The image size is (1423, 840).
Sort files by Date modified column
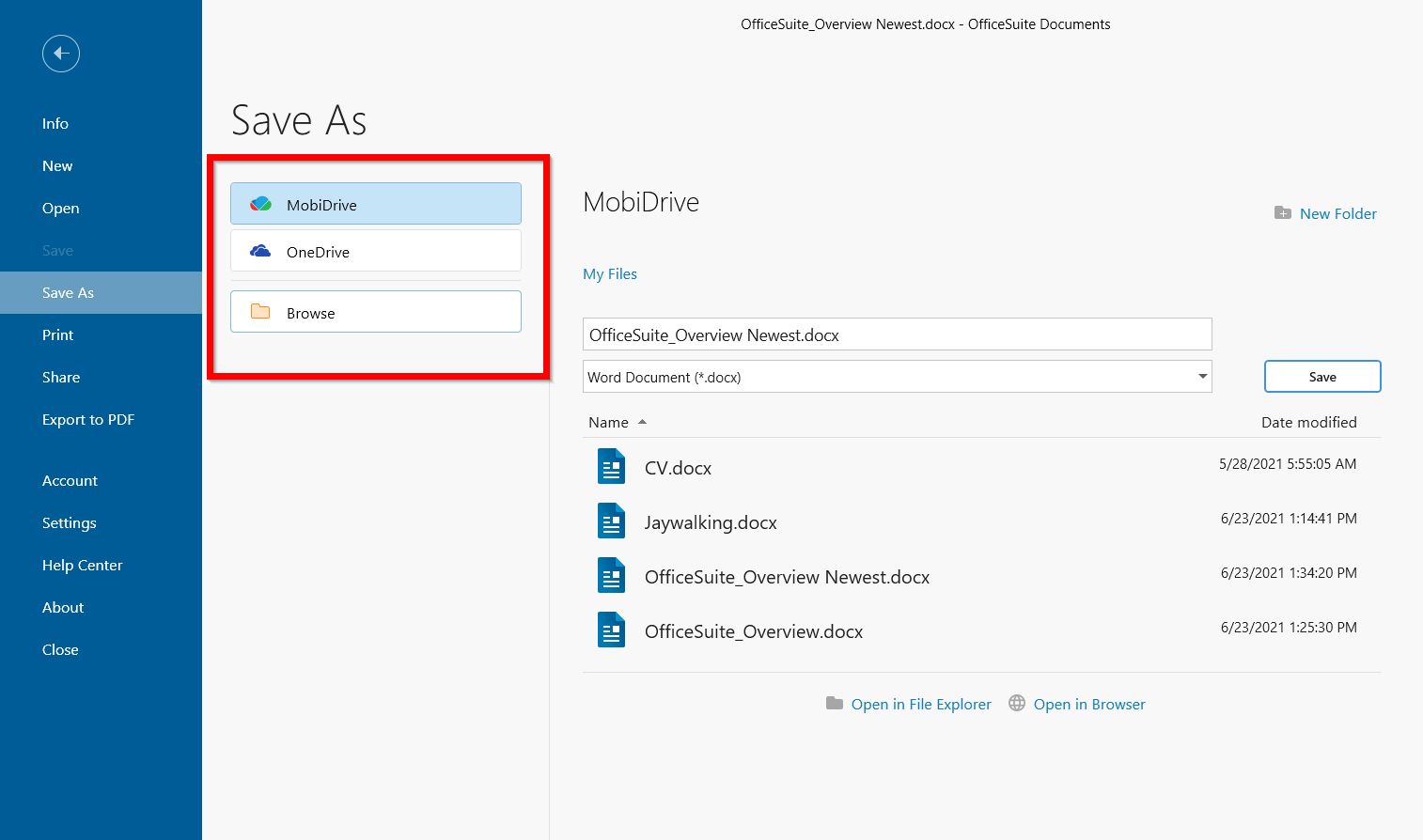(1308, 423)
